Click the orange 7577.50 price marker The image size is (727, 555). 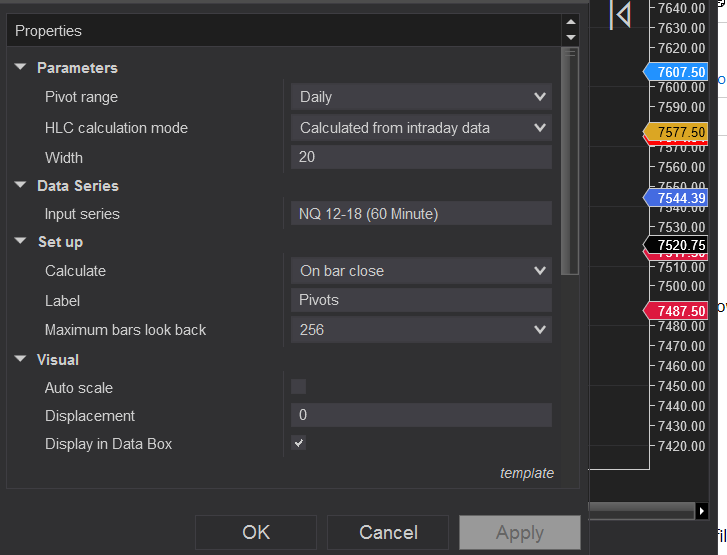coord(677,132)
